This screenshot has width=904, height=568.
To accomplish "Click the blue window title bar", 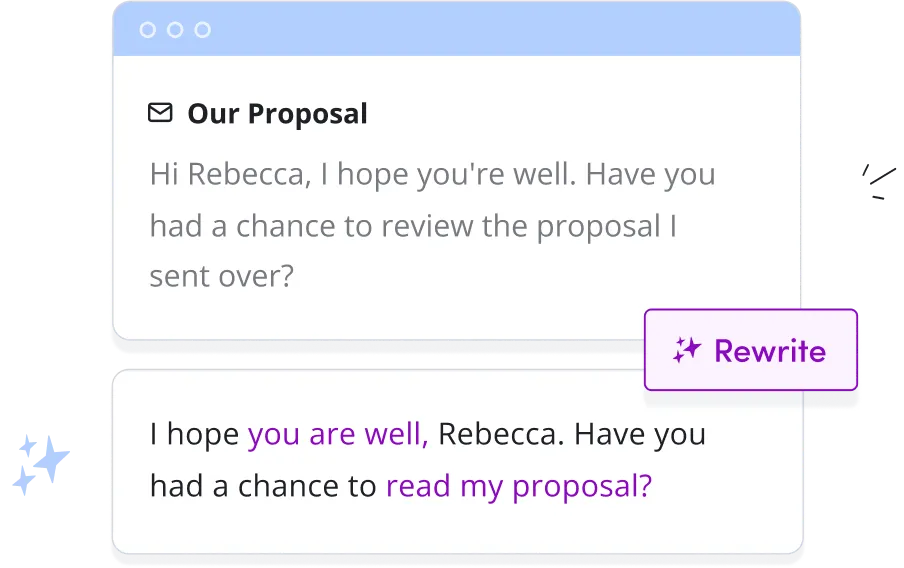I will tap(457, 29).
